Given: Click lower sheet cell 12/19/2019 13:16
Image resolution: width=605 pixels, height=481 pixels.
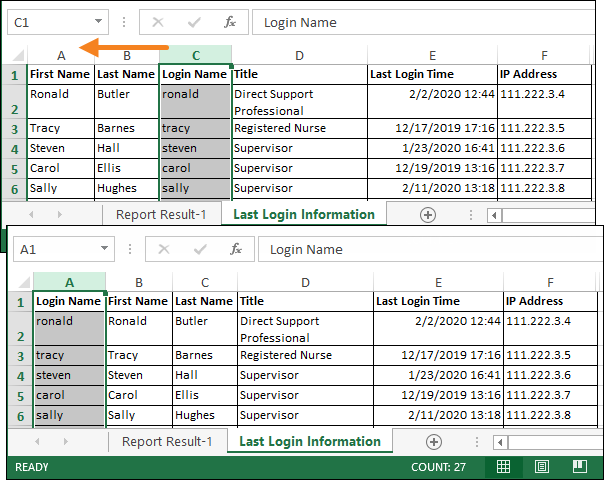Looking at the screenshot, I should 438,395.
